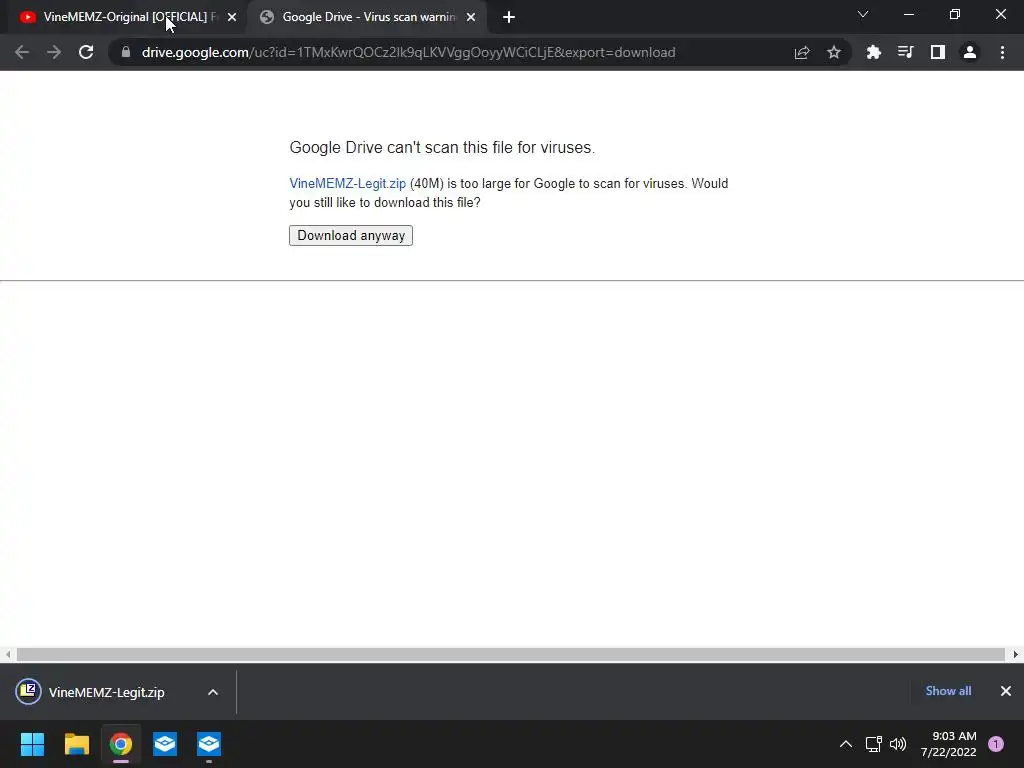
Task: Open the VineMEMZ-Legit.zip link
Action: [347, 184]
